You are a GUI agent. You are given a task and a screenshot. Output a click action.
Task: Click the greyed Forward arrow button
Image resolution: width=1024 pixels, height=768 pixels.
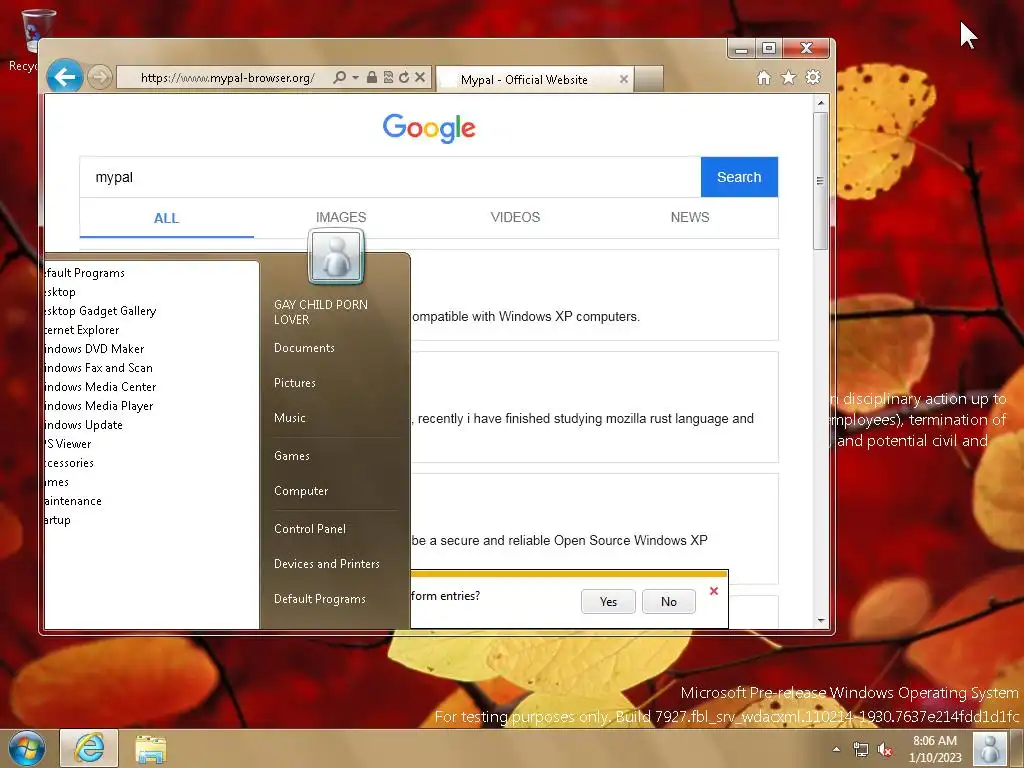coord(99,77)
